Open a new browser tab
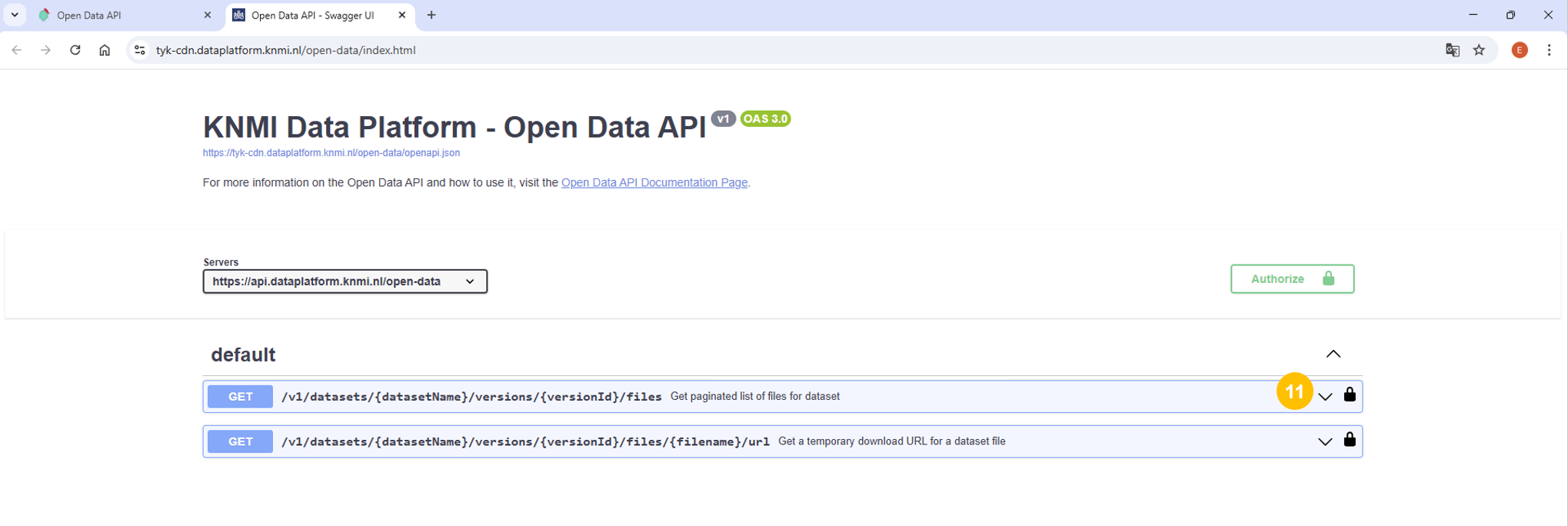 point(431,15)
